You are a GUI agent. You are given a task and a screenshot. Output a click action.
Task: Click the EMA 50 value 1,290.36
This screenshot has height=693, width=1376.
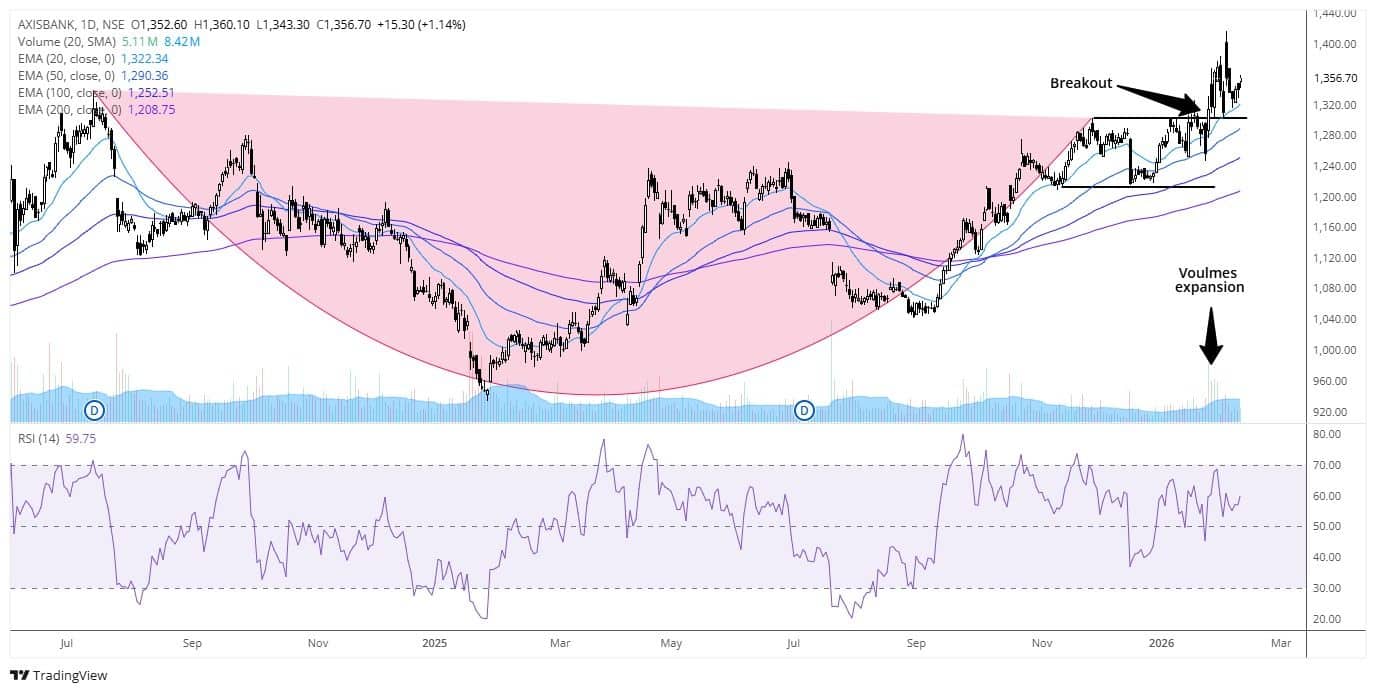click(x=144, y=75)
